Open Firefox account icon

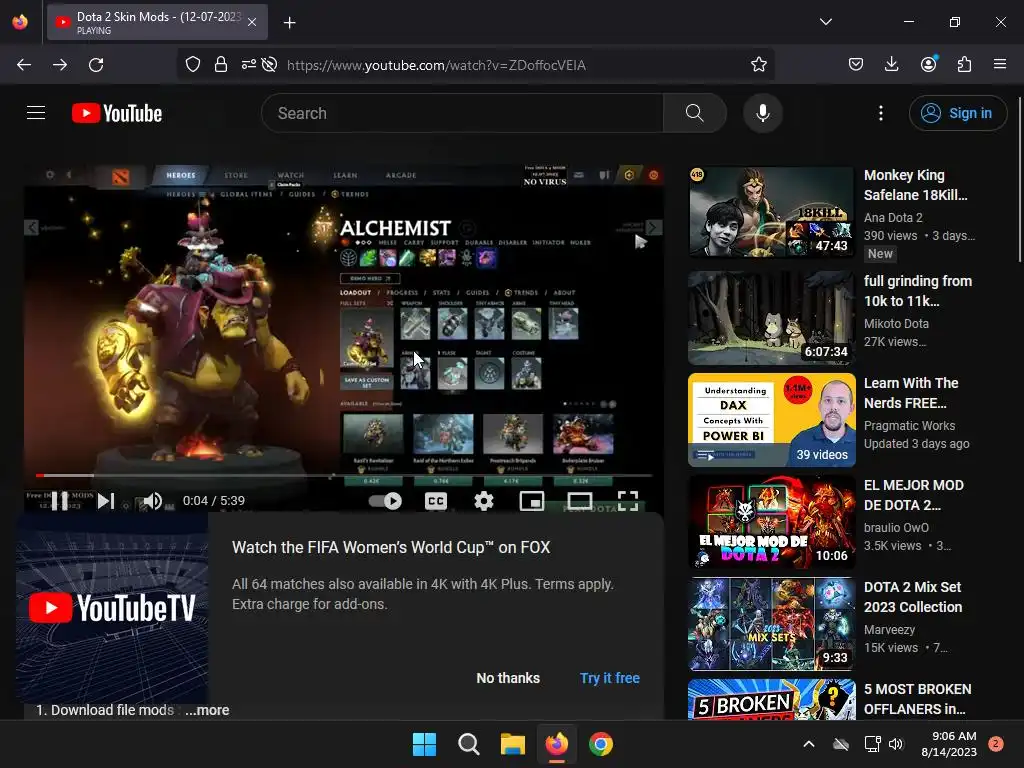(x=928, y=64)
